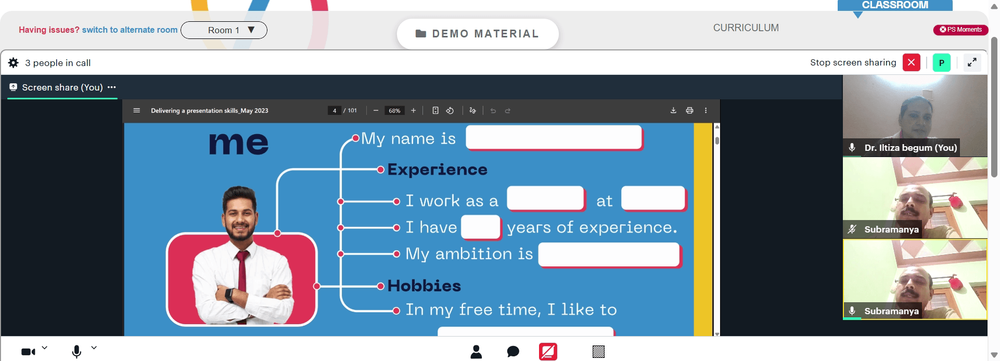Zoom in the PDF with the plus button

pos(413,110)
